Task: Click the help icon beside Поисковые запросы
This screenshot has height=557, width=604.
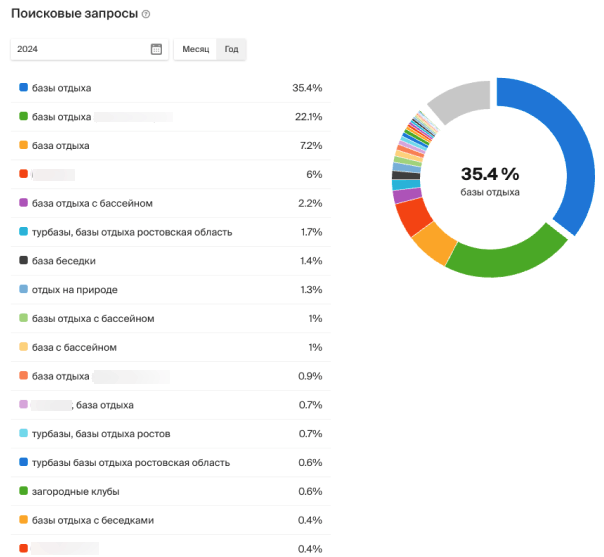Action: point(146,14)
